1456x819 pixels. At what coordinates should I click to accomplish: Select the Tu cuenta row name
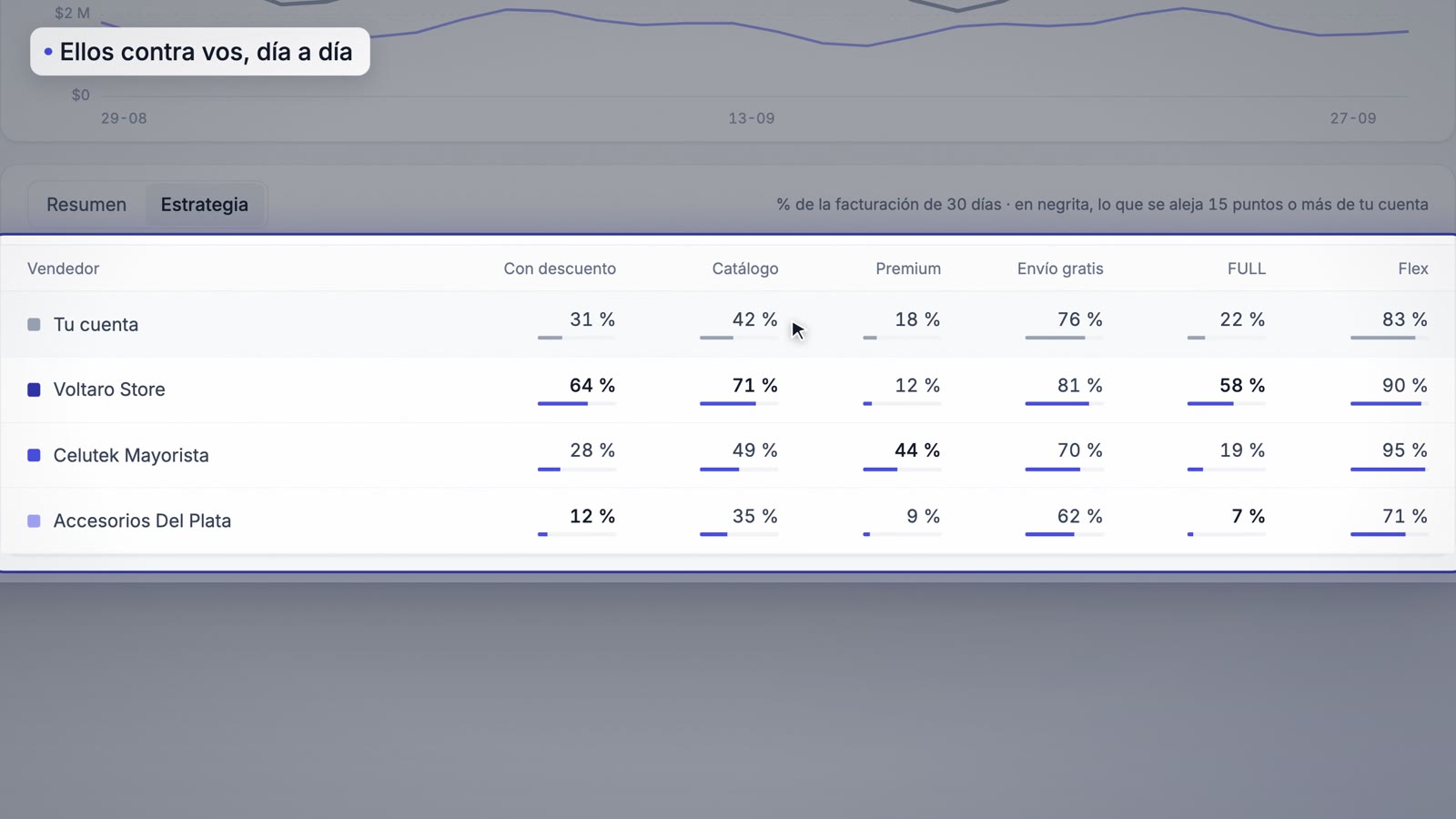tap(96, 325)
